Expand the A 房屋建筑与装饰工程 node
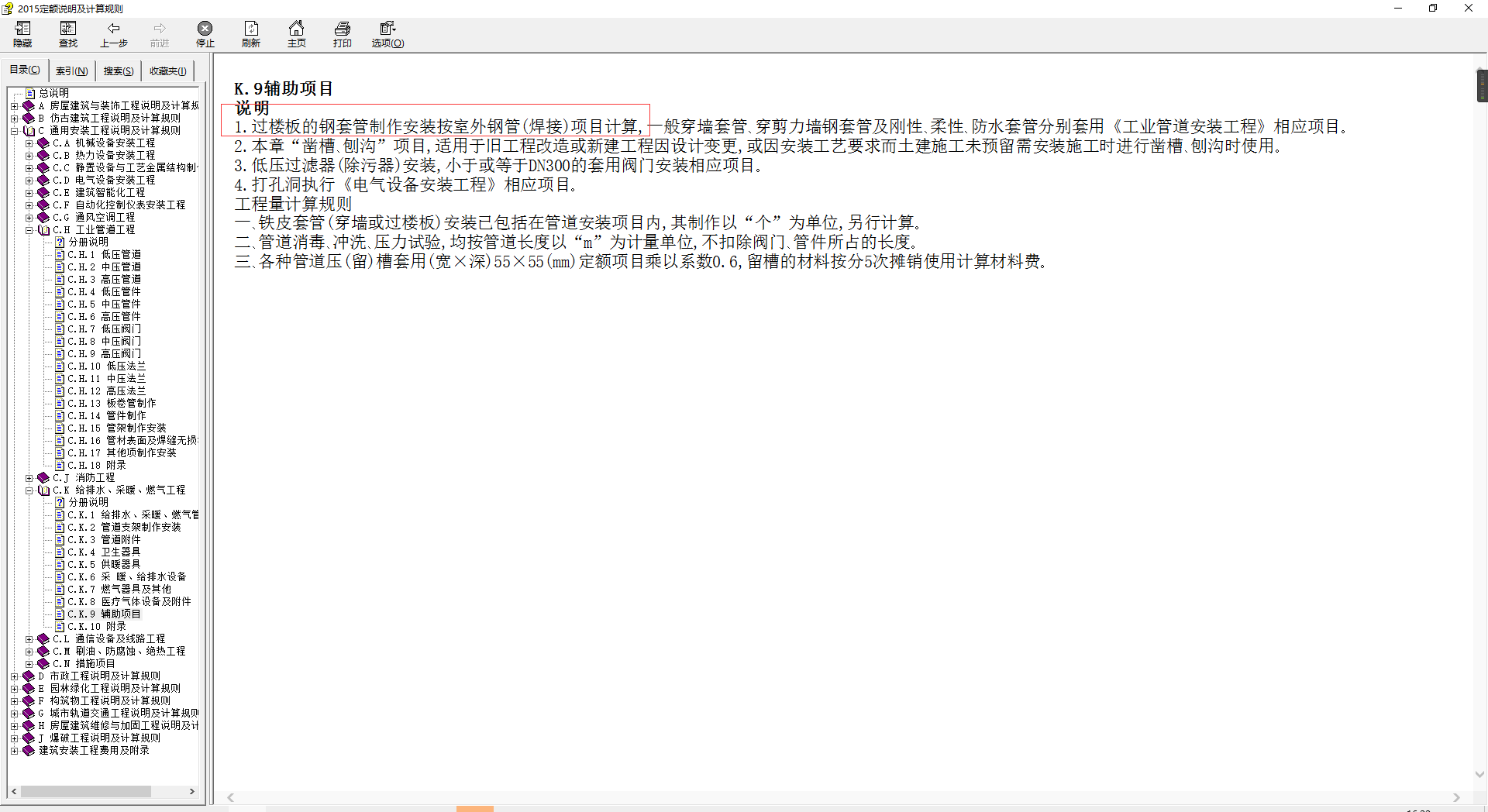The height and width of the screenshot is (812, 1488). pyautogui.click(x=14, y=106)
